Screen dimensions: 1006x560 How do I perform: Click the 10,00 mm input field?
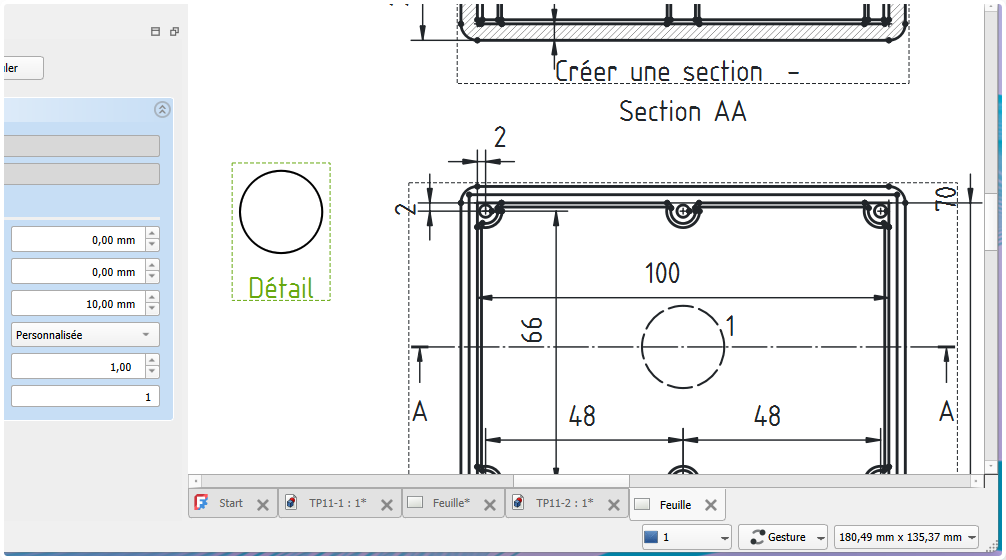[x=78, y=304]
